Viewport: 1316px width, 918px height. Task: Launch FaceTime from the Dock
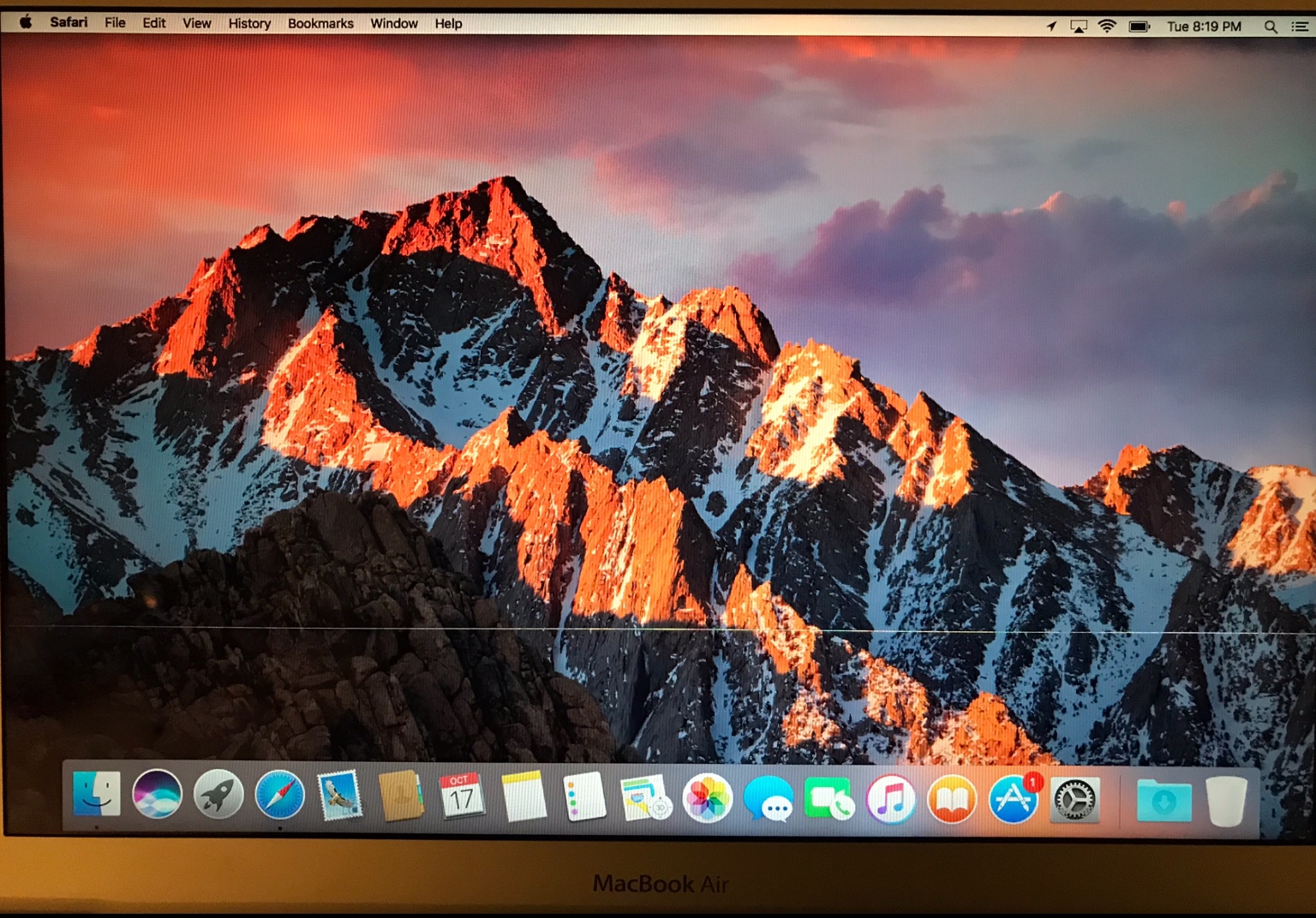tap(828, 799)
